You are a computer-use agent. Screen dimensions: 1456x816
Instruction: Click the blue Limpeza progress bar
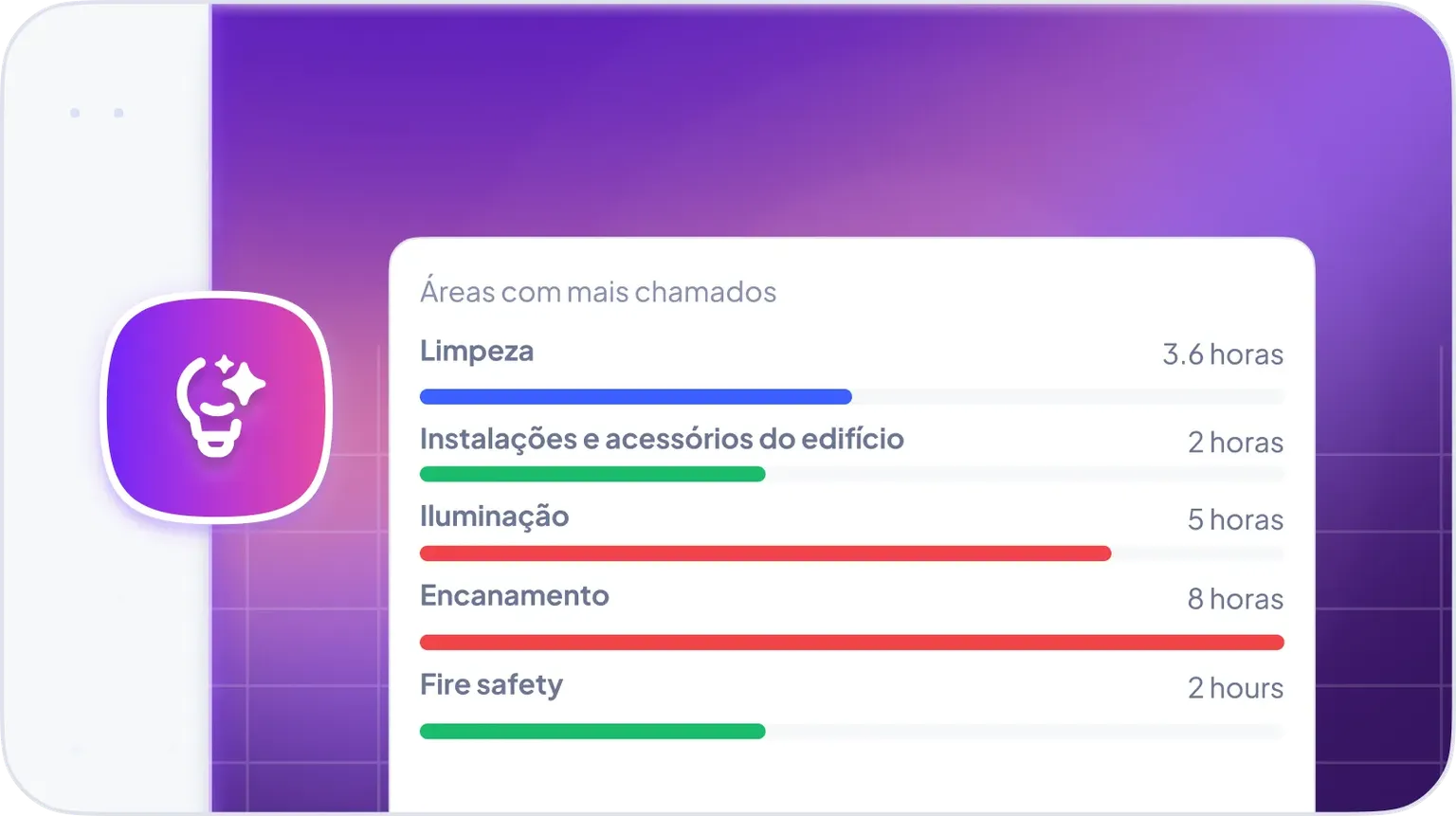(635, 397)
